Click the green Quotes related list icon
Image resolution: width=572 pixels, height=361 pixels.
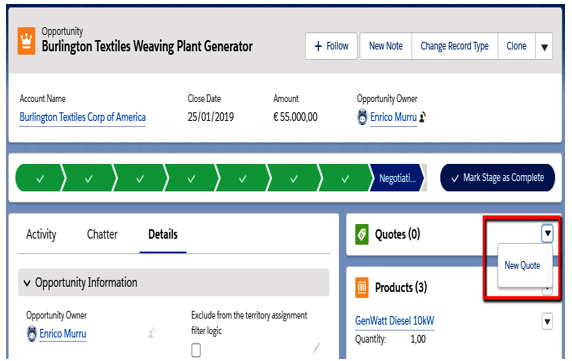[x=362, y=234]
